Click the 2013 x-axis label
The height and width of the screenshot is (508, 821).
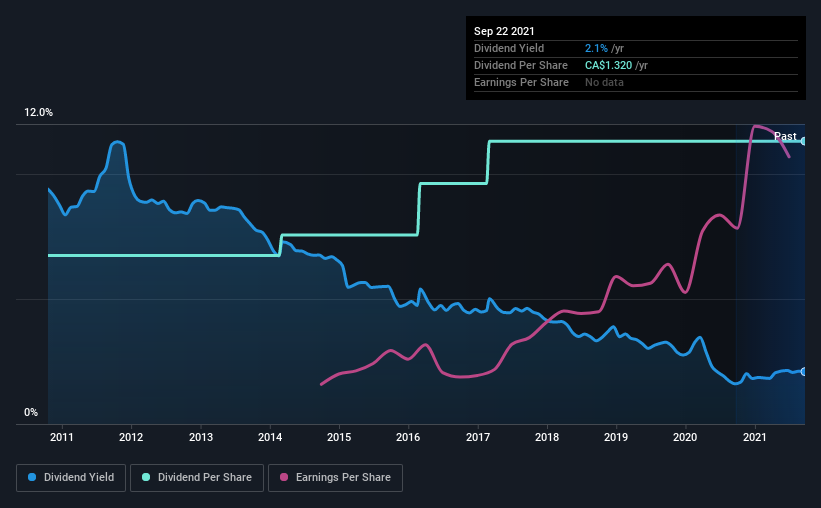201,437
